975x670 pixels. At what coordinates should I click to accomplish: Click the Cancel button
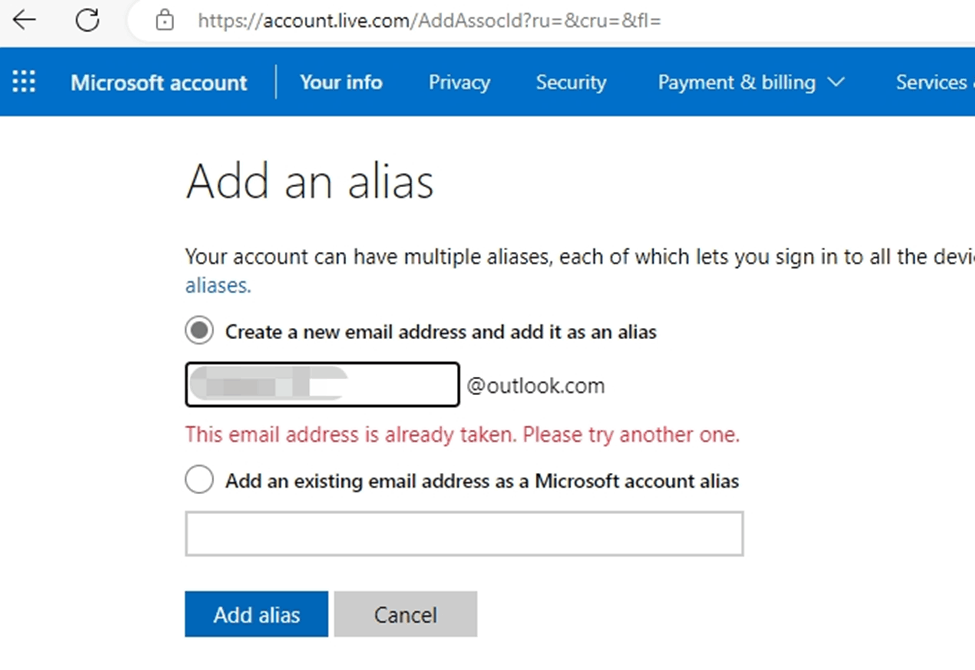pyautogui.click(x=405, y=614)
